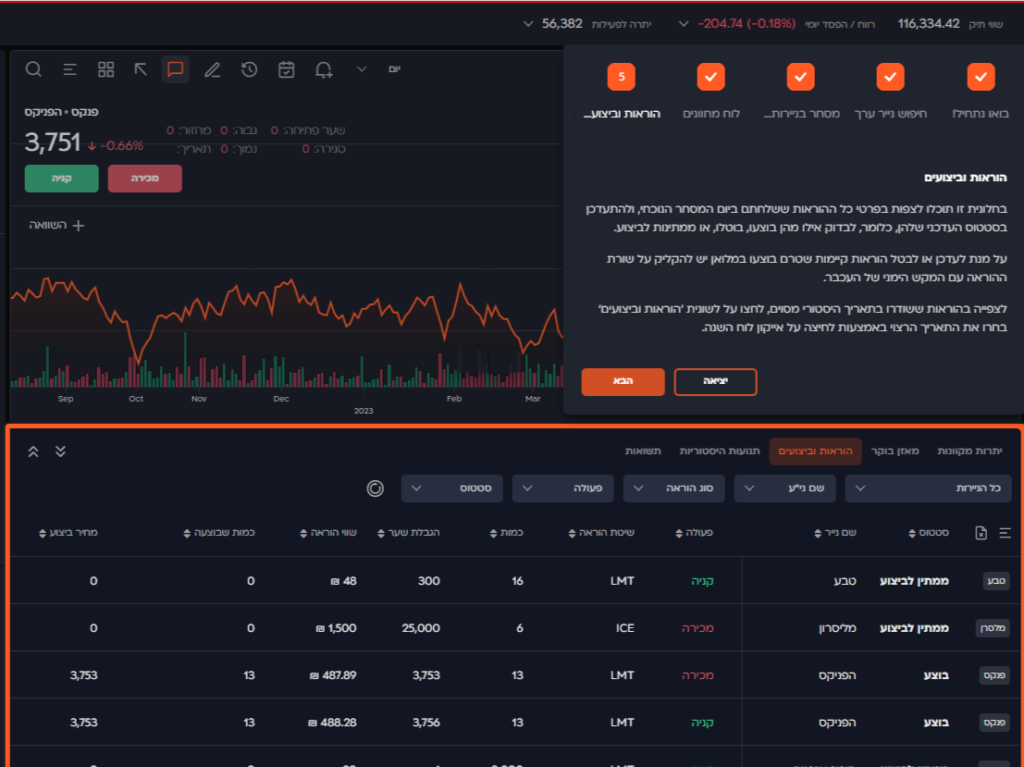Open the calendar events icon
The width and height of the screenshot is (1024, 767).
pyautogui.click(x=286, y=69)
